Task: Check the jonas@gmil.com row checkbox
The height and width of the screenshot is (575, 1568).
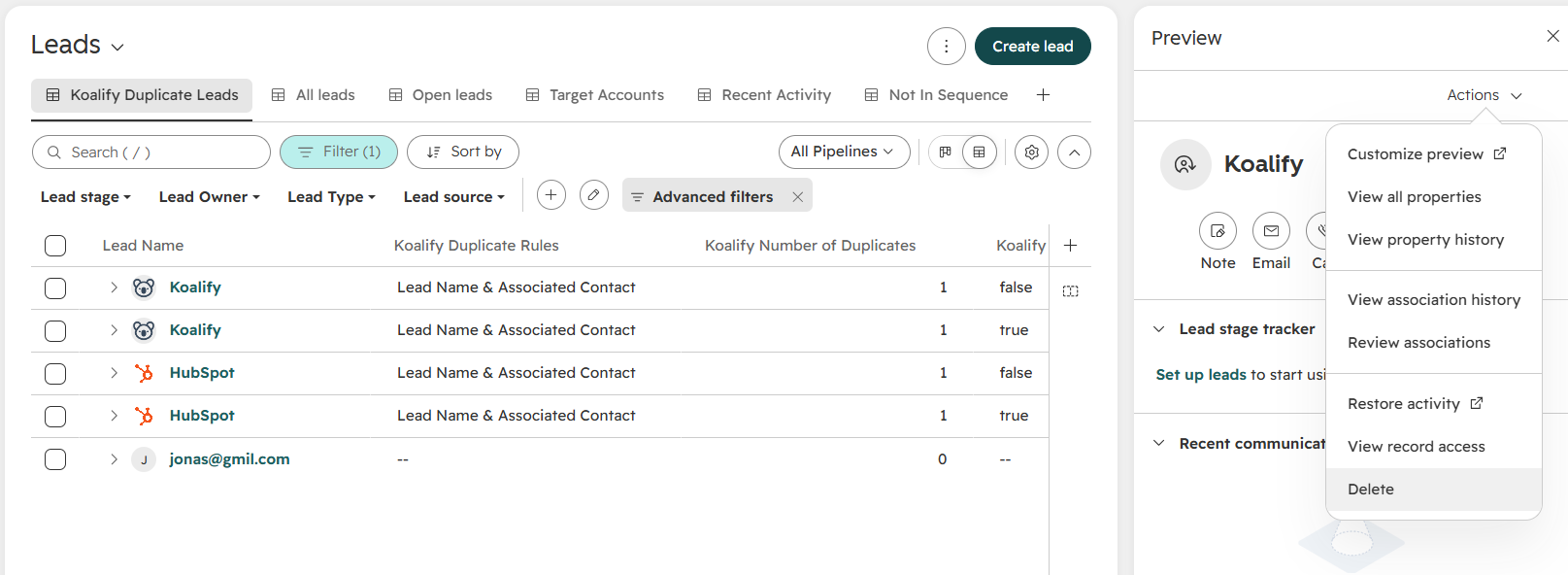Action: pyautogui.click(x=55, y=459)
